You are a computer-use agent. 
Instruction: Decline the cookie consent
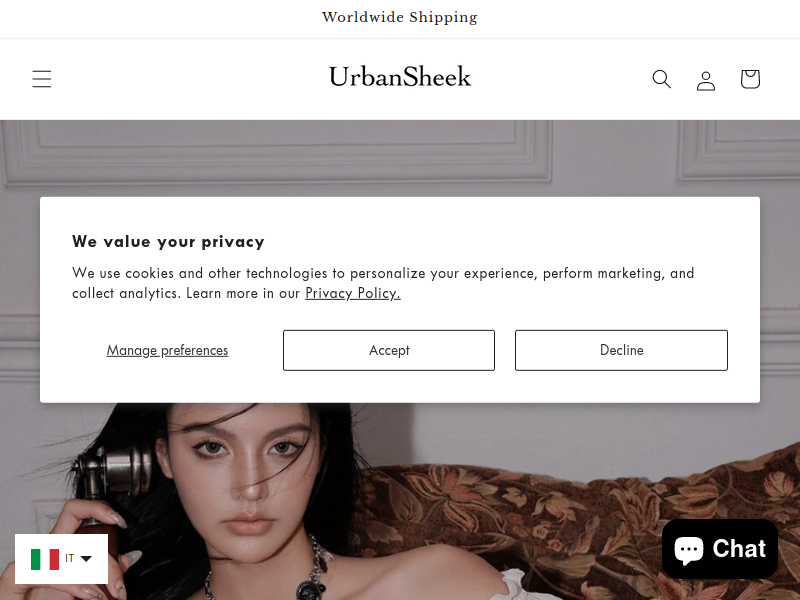(x=621, y=350)
